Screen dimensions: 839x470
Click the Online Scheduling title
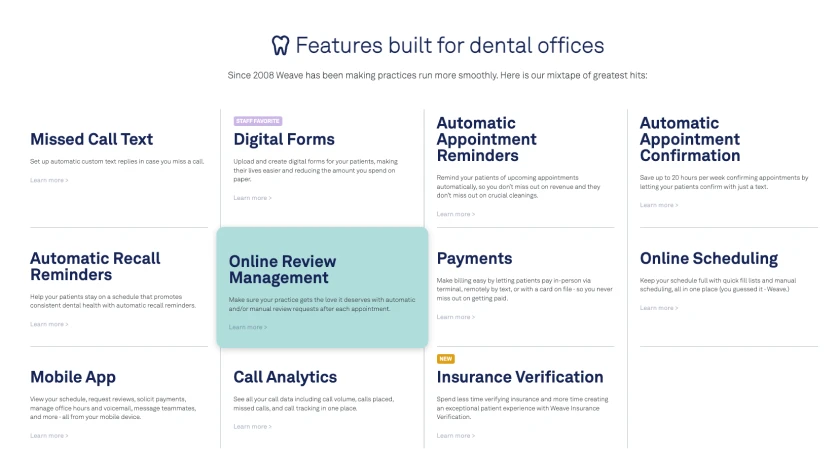click(709, 259)
